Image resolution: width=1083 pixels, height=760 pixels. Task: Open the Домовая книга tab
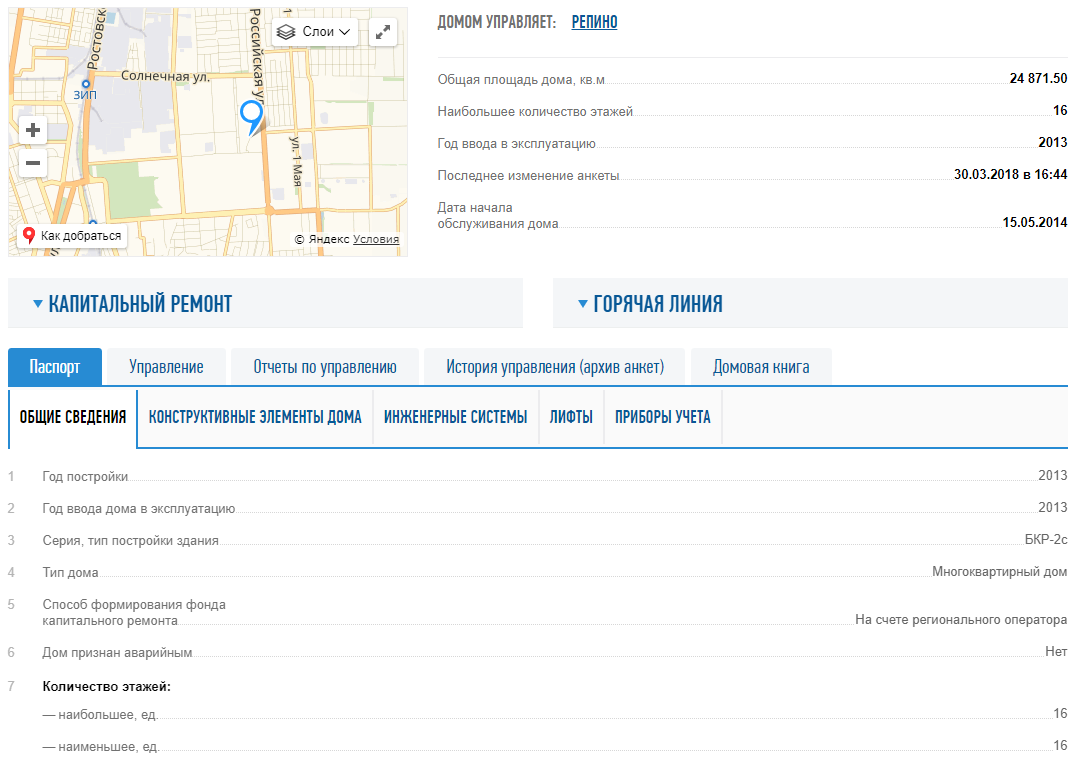761,367
